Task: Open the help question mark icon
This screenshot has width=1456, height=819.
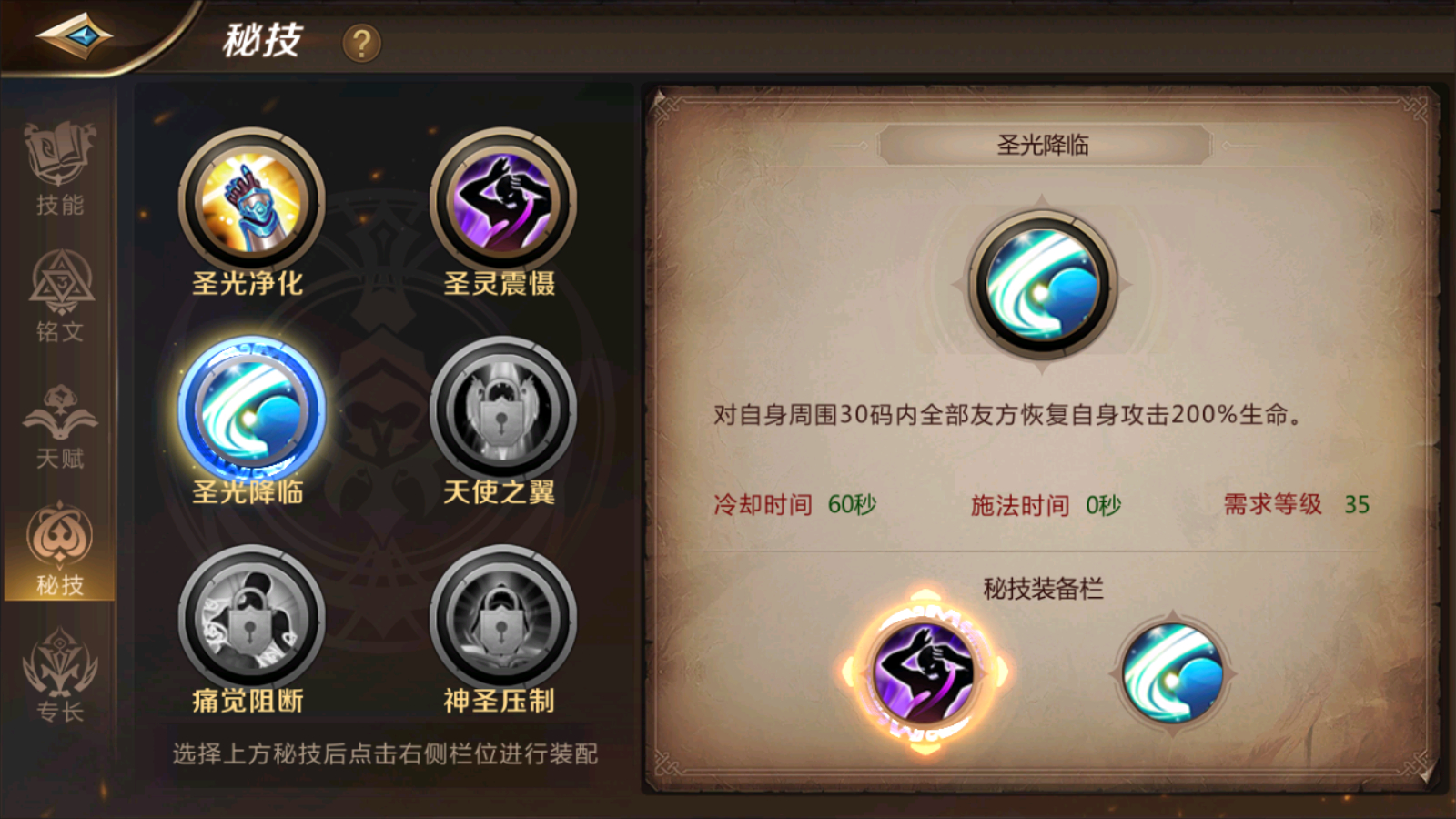Action: (361, 43)
